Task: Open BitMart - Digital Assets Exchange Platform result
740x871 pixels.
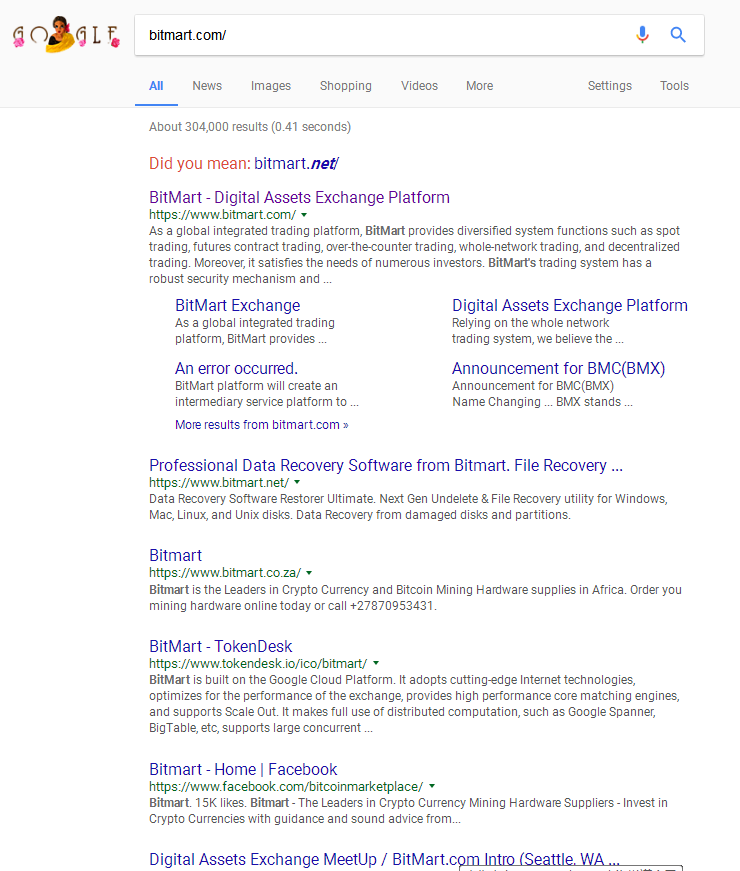Action: point(299,197)
